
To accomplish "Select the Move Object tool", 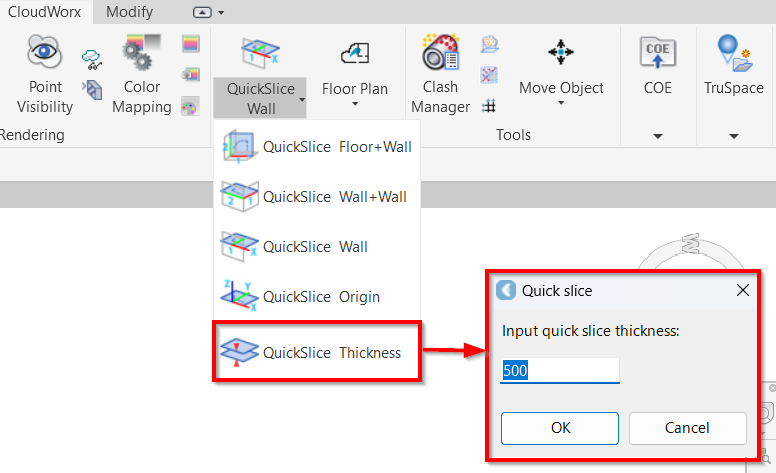I will (x=560, y=53).
